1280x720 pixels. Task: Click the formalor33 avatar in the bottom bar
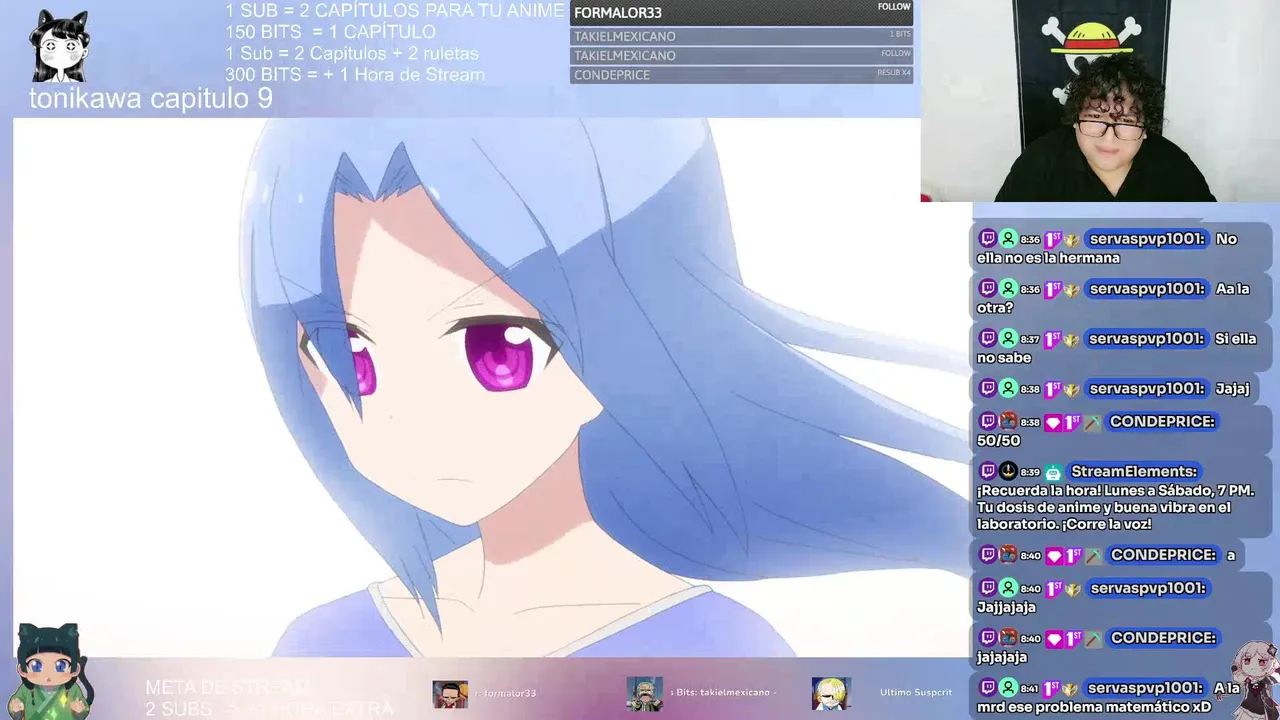click(450, 693)
